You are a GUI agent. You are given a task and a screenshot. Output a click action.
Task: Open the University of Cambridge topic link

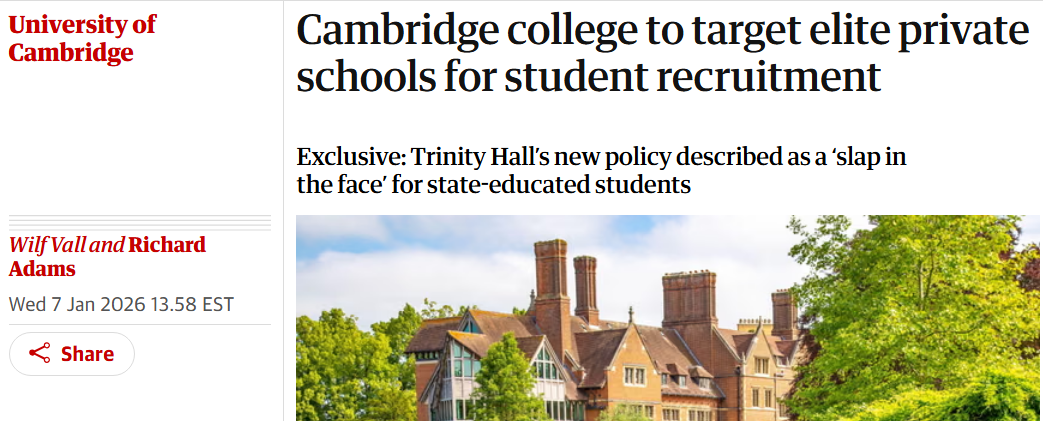point(82,38)
